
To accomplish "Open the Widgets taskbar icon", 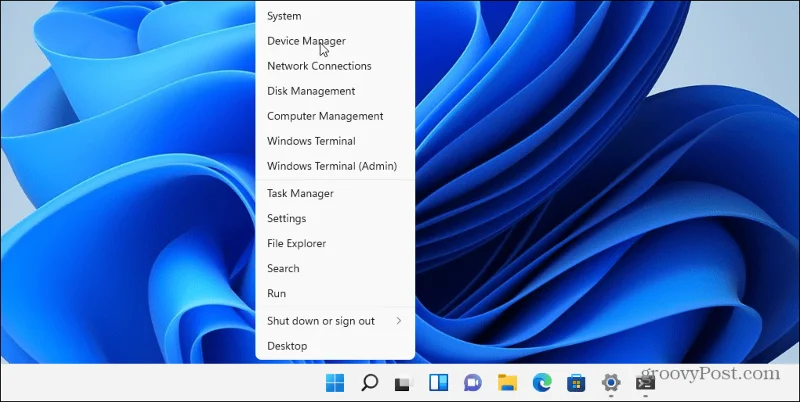I will [438, 383].
